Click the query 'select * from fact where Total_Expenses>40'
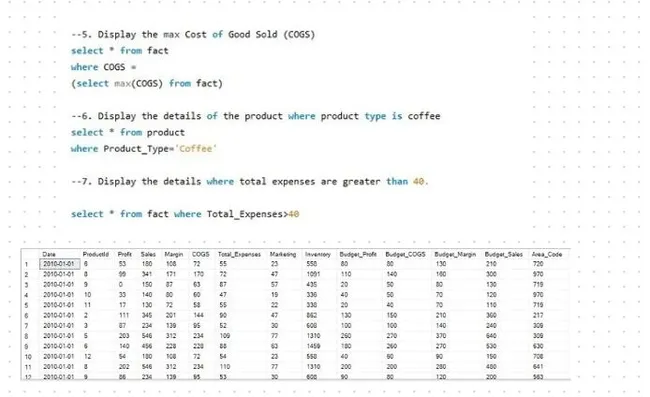Image resolution: width=650 pixels, height=397 pixels. pyautogui.click(x=185, y=214)
